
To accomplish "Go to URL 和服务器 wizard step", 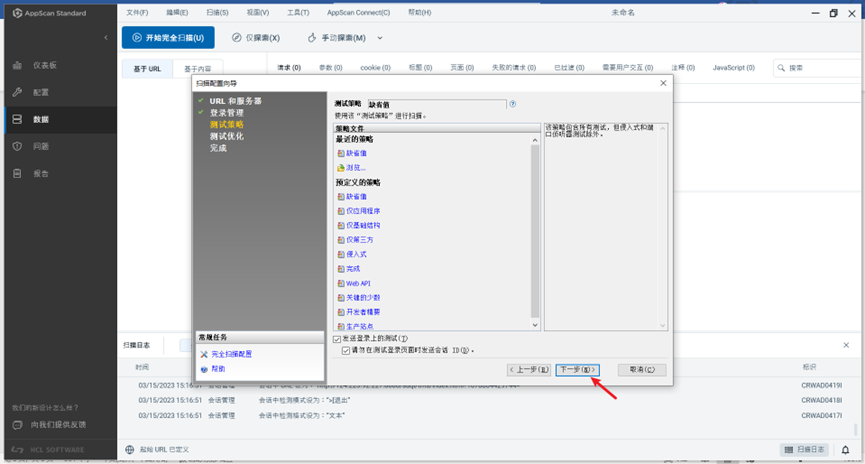I will [x=236, y=101].
